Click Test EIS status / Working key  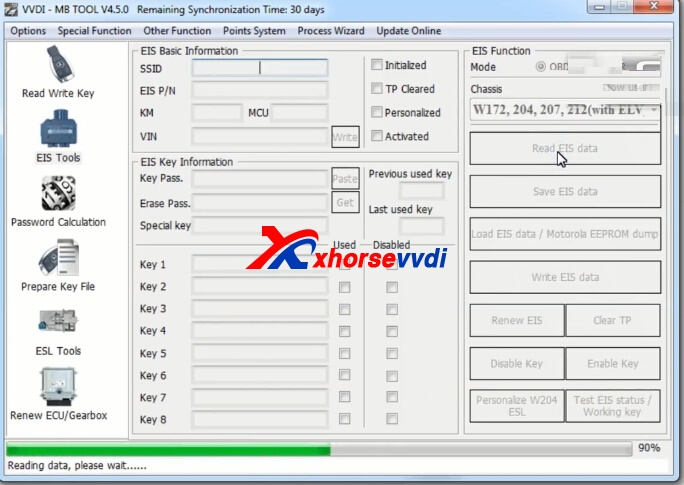click(x=613, y=406)
